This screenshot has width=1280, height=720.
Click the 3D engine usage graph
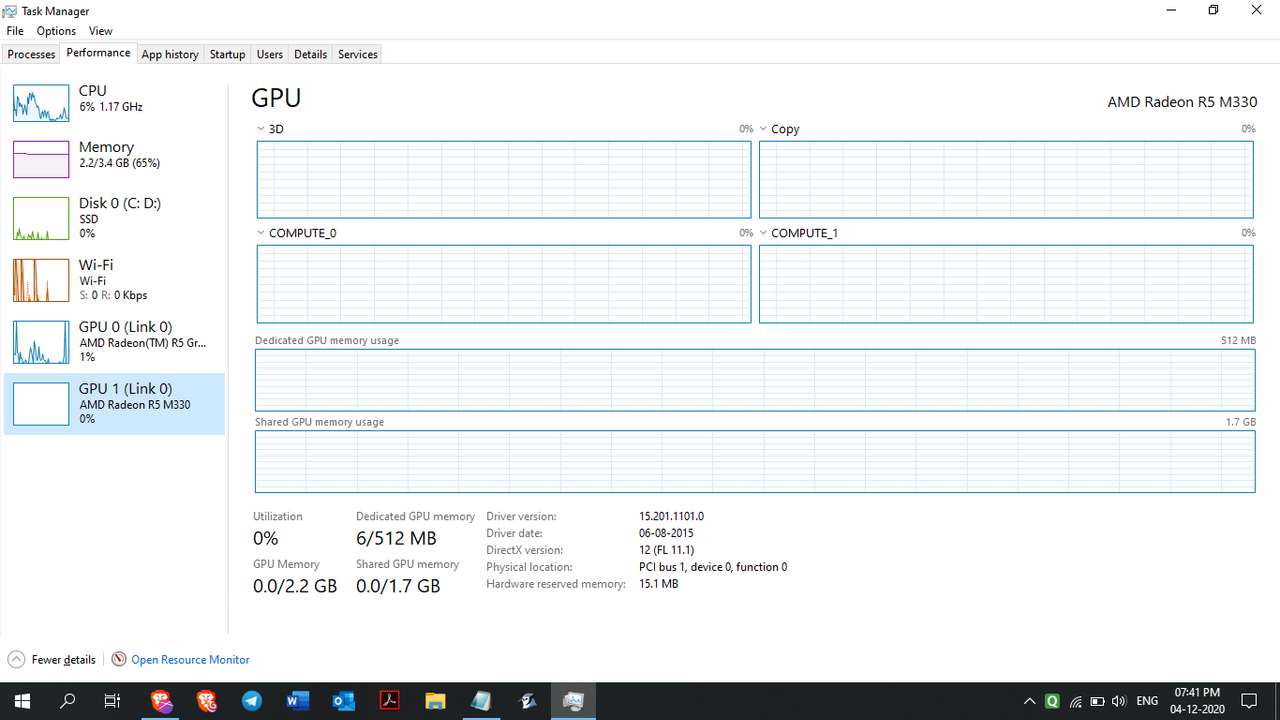coord(504,179)
